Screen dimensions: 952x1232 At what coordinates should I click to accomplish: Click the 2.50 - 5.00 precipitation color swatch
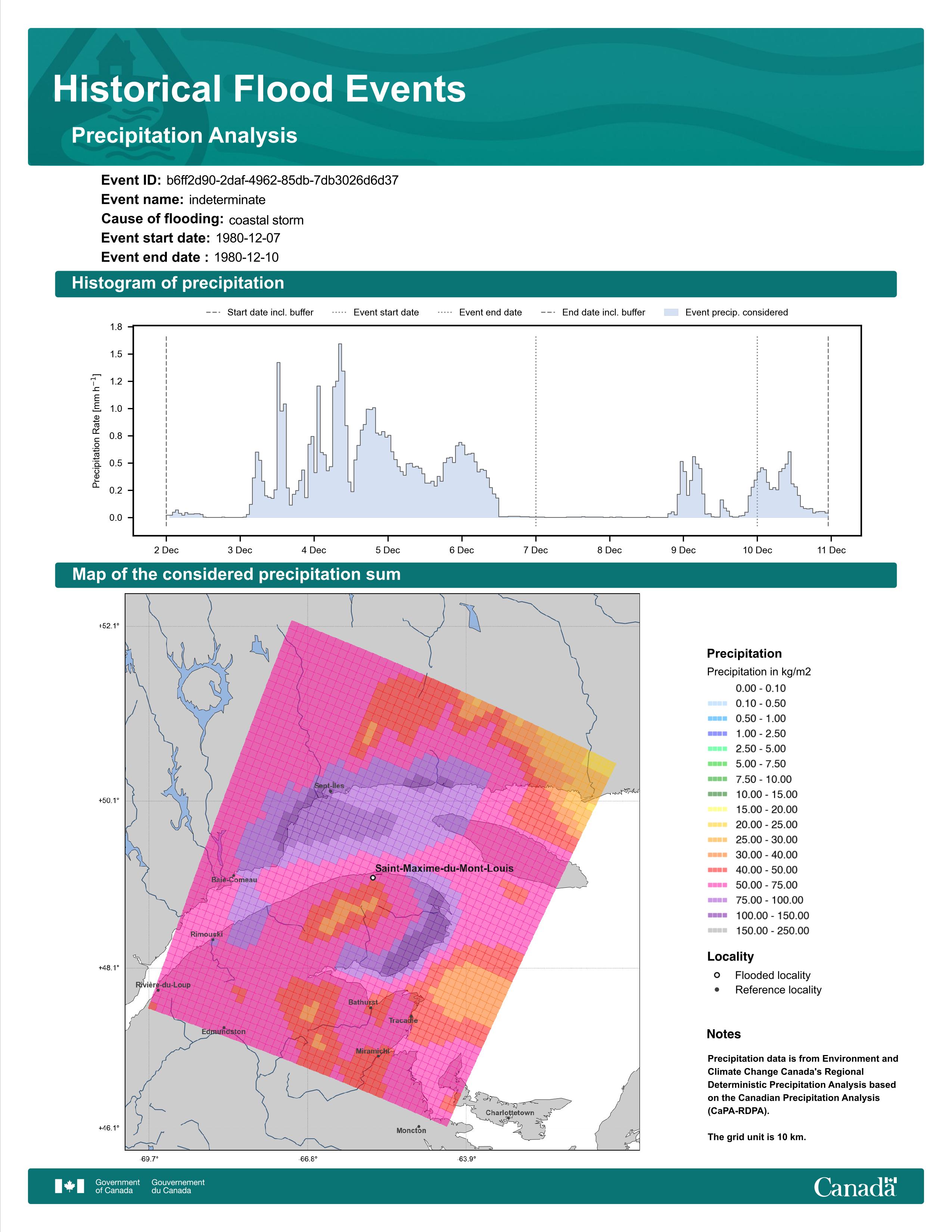tap(718, 749)
